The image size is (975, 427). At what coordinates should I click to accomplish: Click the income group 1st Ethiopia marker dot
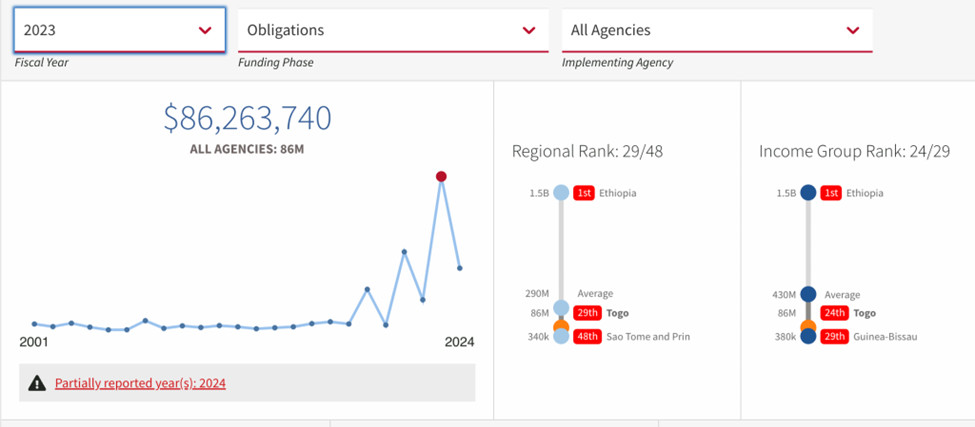click(x=808, y=193)
